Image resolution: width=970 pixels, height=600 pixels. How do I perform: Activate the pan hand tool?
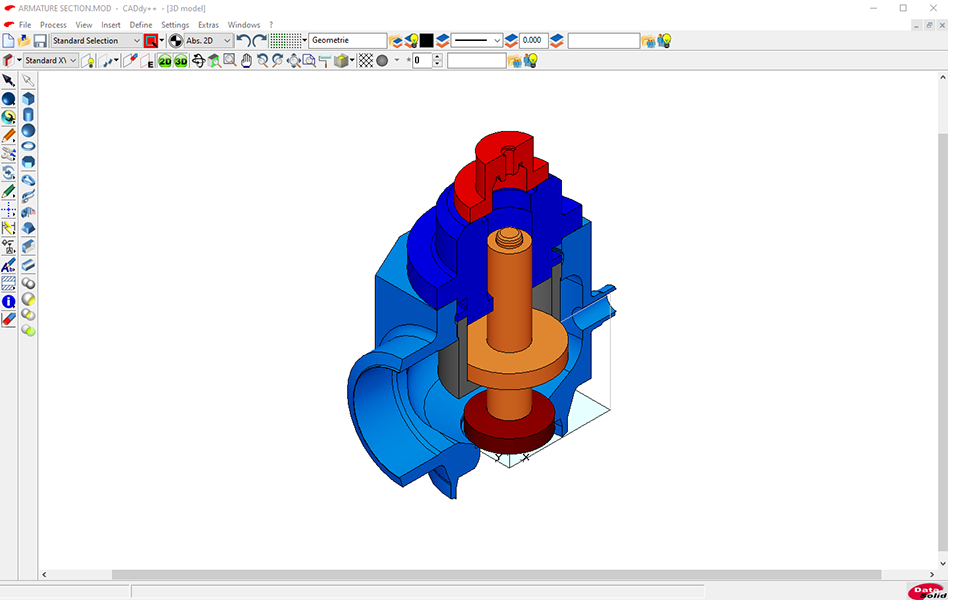(246, 61)
